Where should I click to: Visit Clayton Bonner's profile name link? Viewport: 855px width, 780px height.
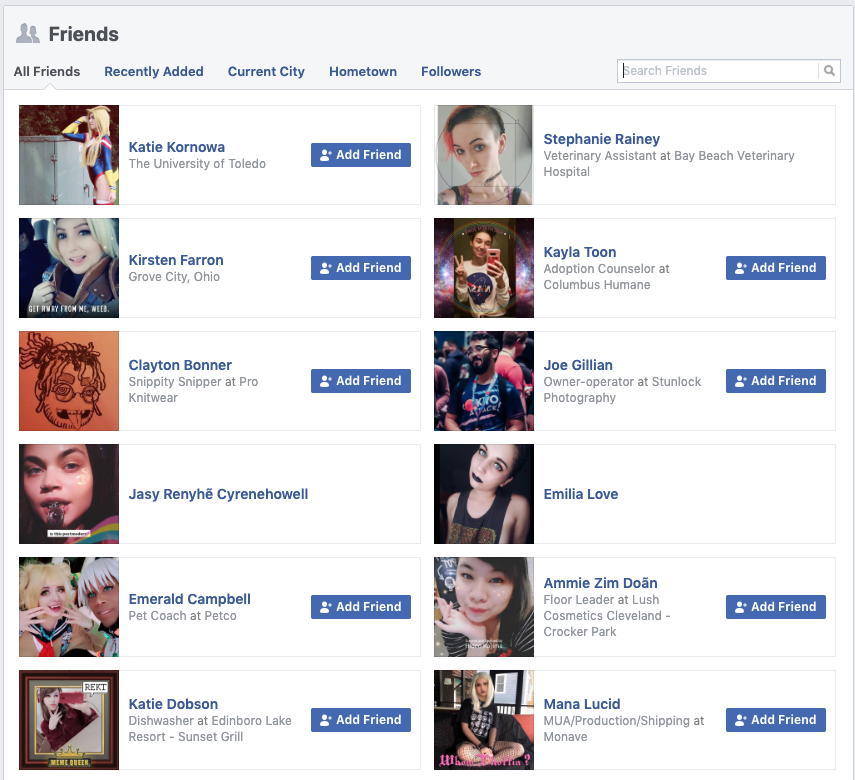pos(180,365)
